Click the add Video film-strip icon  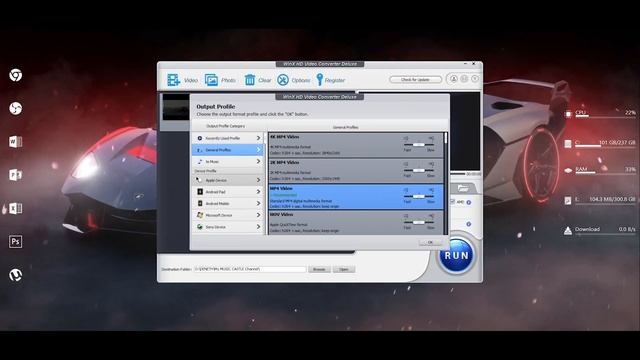click(x=173, y=80)
